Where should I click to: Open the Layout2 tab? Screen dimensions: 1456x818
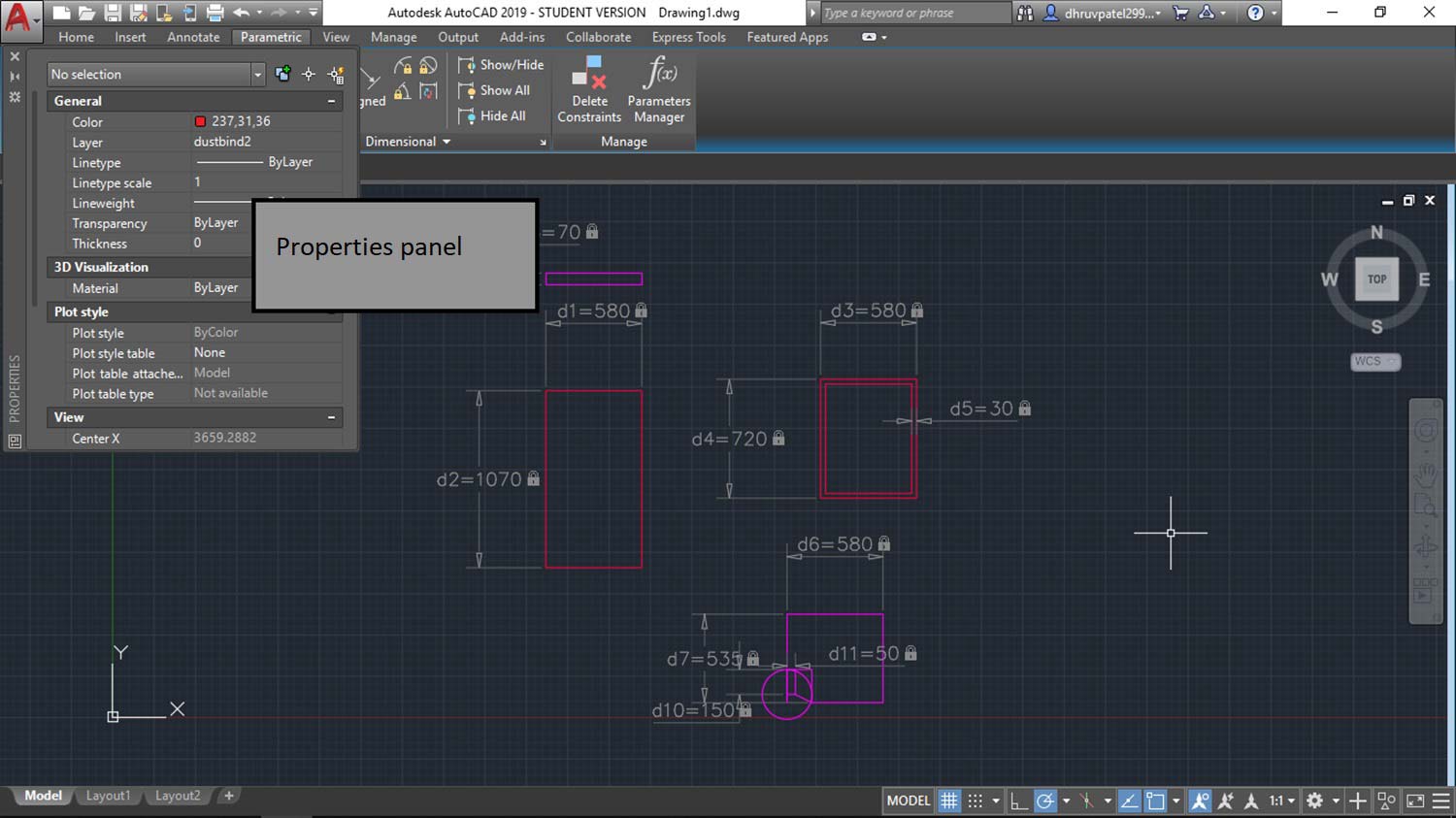click(178, 796)
